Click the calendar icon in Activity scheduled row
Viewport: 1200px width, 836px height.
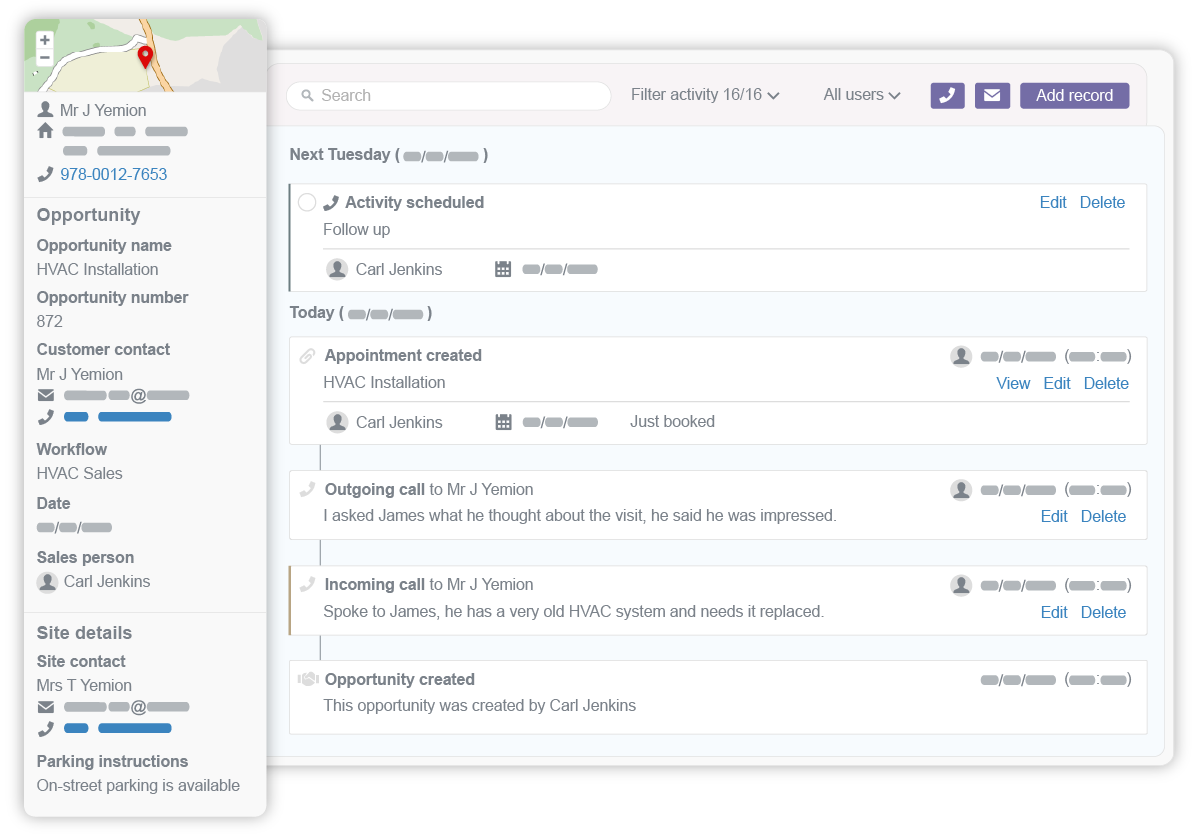pyautogui.click(x=503, y=269)
